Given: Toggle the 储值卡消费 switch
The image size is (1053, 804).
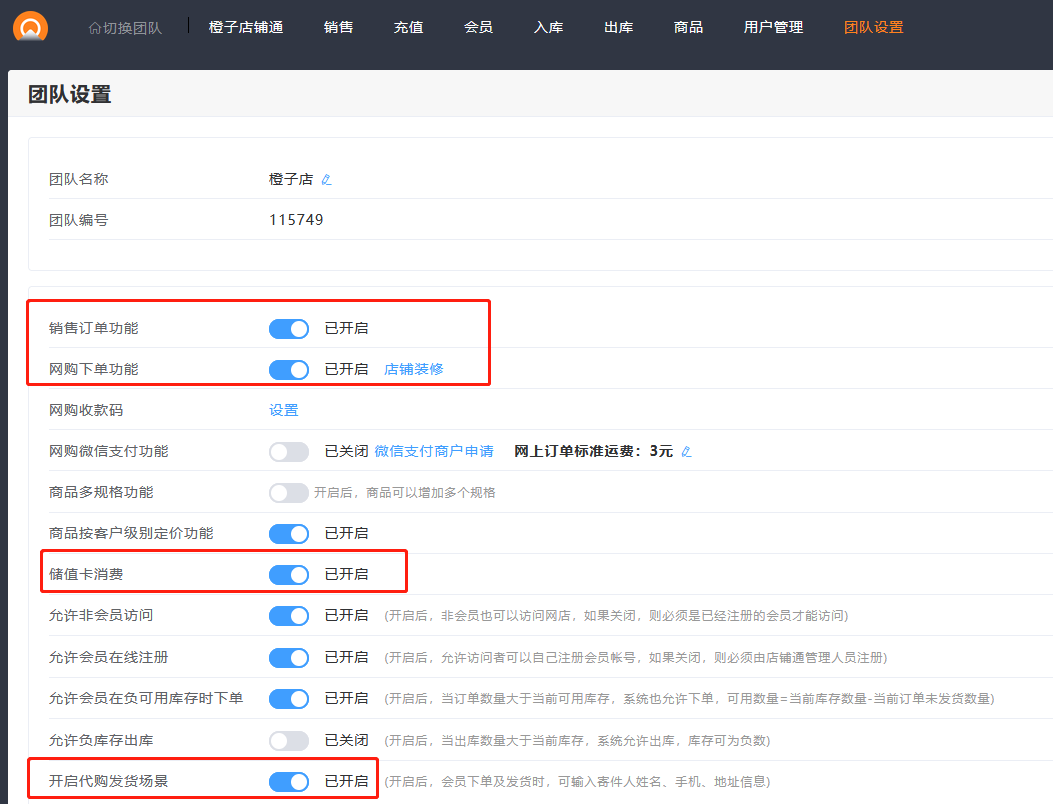Looking at the screenshot, I should tap(289, 575).
